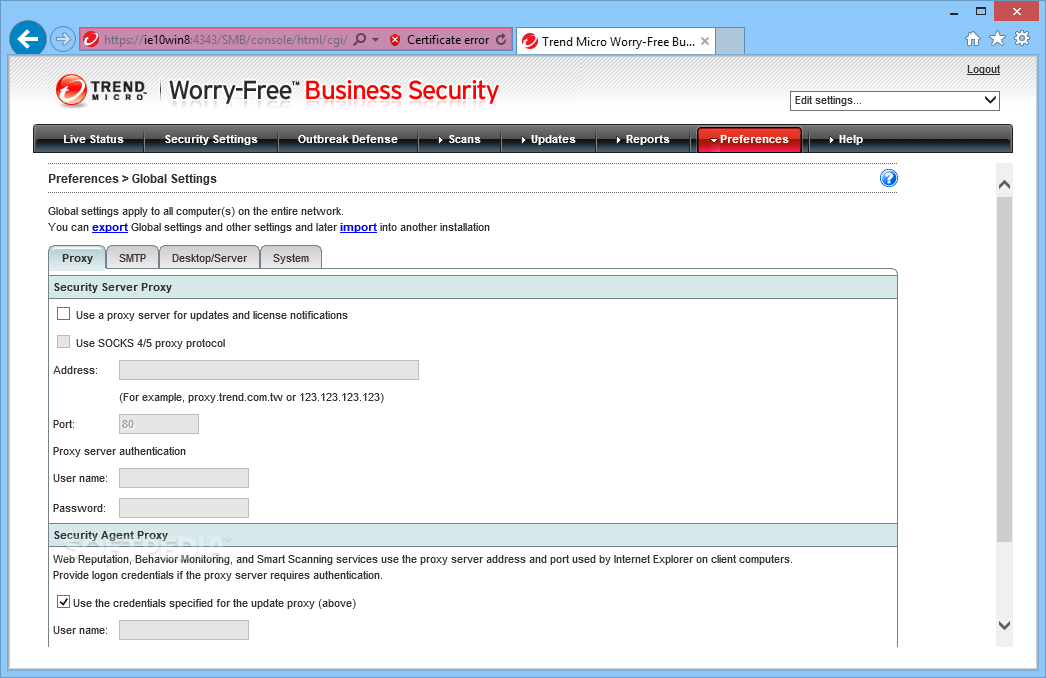Click the Security Agent Proxy User name field

tap(184, 630)
